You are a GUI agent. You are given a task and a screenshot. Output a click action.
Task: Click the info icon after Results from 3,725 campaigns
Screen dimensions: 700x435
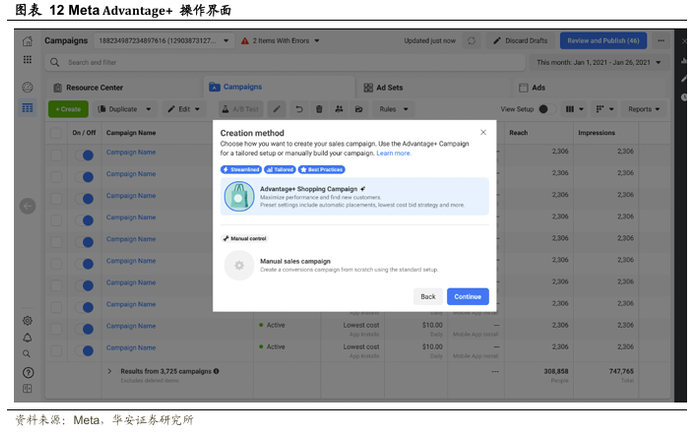tap(216, 371)
